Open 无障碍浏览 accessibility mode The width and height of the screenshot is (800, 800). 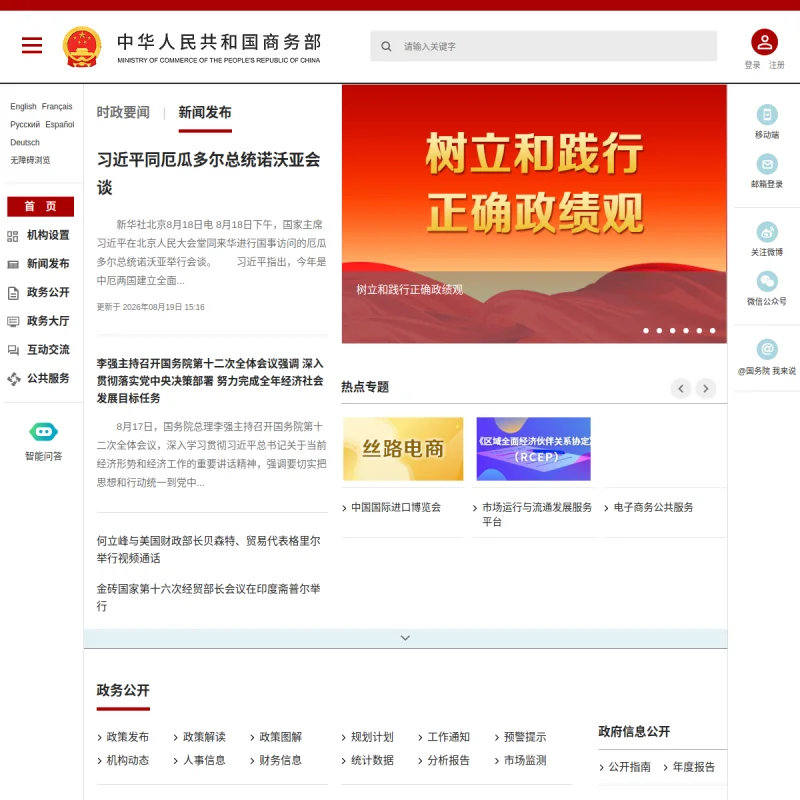tap(30, 160)
